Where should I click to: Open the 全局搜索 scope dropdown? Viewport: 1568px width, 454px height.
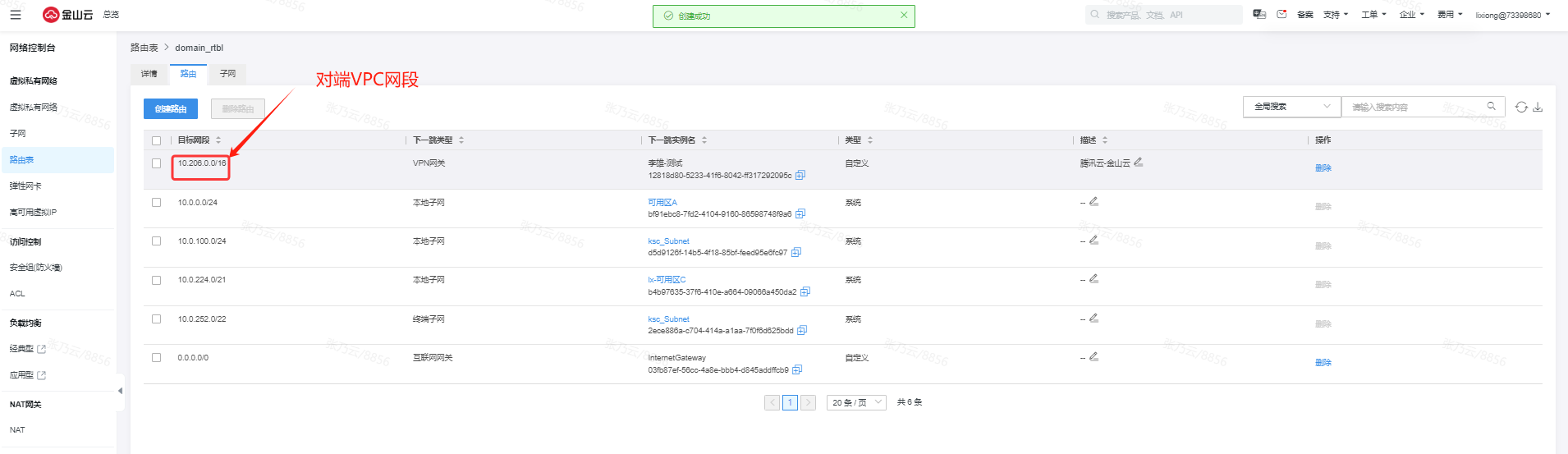[1291, 107]
